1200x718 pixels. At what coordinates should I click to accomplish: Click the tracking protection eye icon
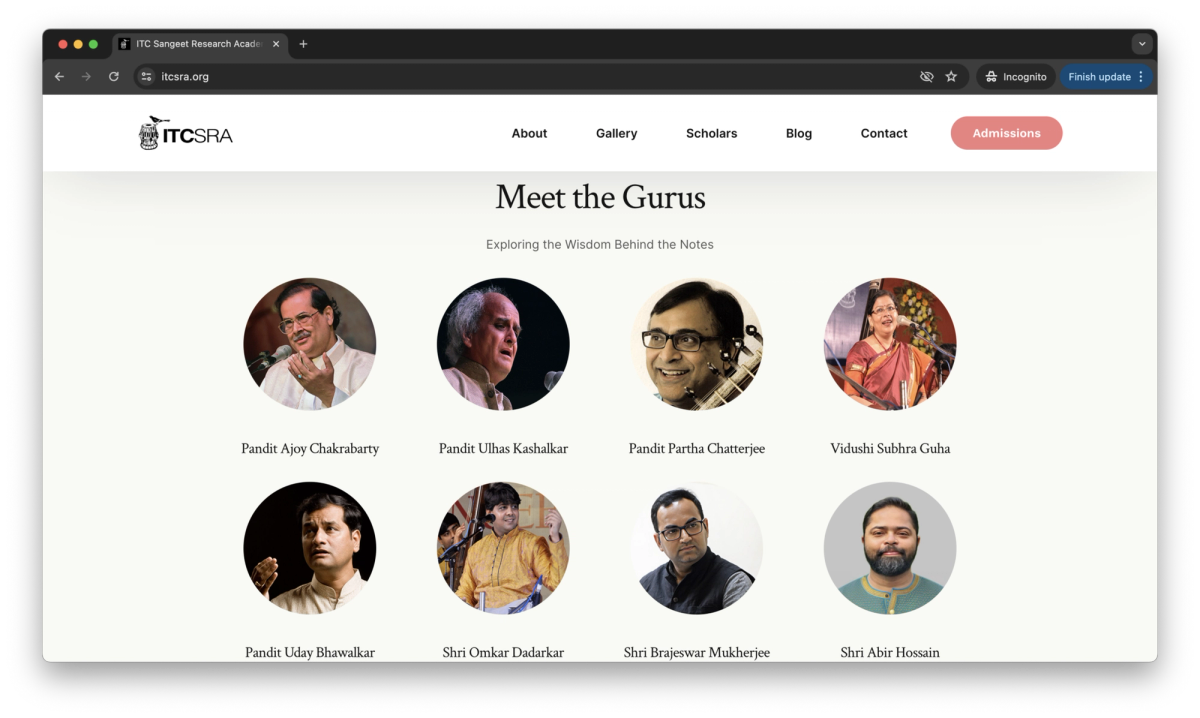point(927,77)
